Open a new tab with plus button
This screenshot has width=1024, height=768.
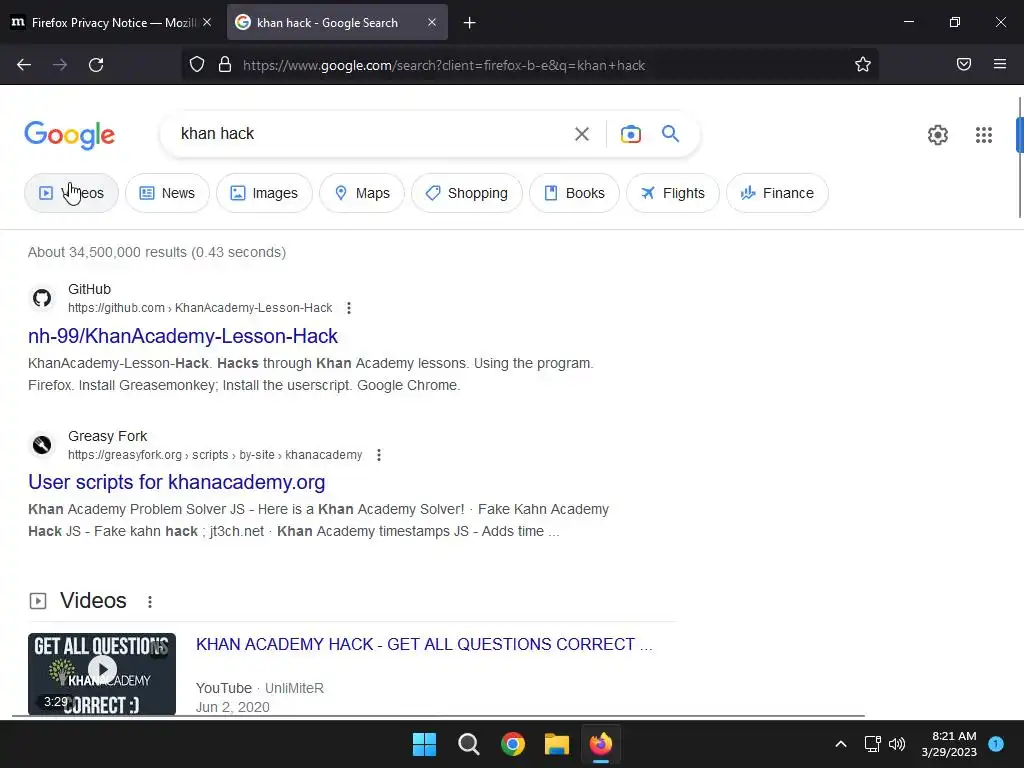pyautogui.click(x=470, y=23)
